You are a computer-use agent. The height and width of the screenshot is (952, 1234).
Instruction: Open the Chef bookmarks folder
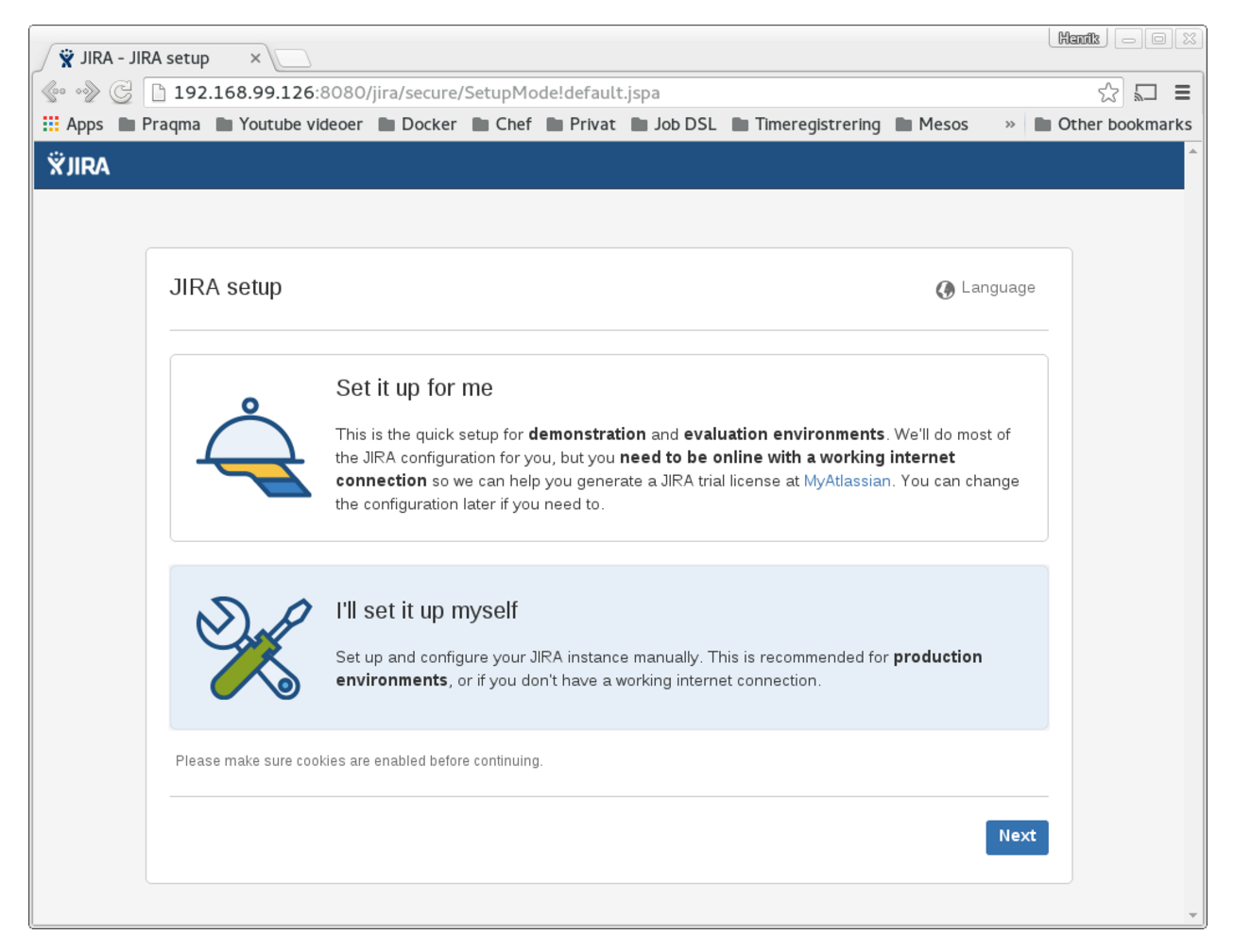tap(502, 125)
